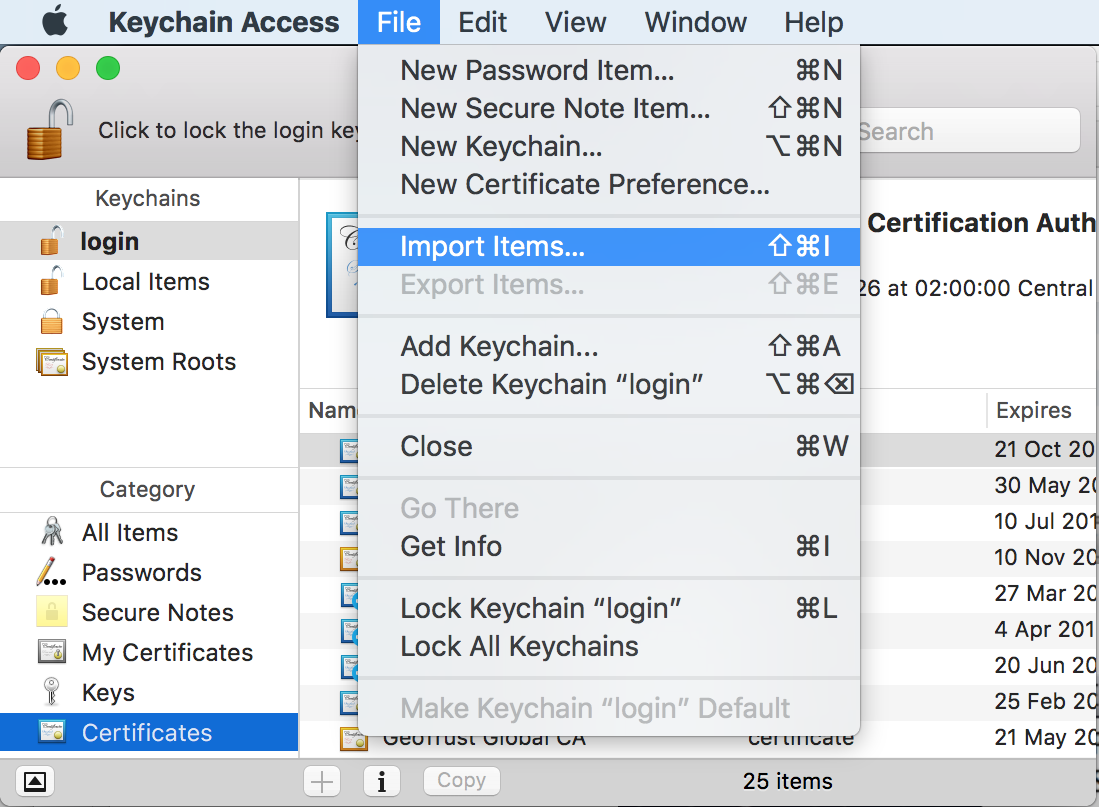Choose Get Info menu item
The width and height of the screenshot is (1099, 807).
(609, 545)
